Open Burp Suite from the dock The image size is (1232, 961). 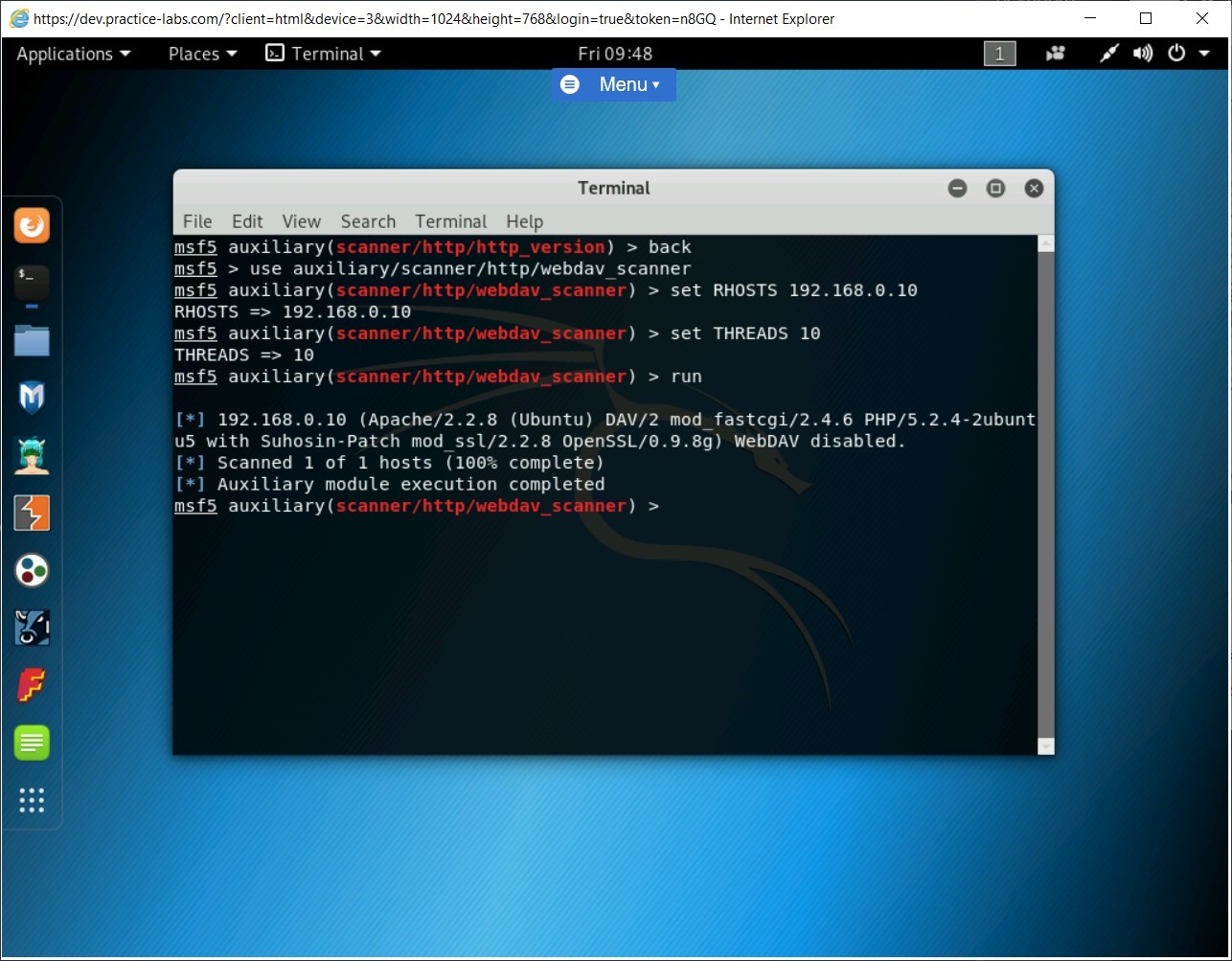click(x=32, y=513)
